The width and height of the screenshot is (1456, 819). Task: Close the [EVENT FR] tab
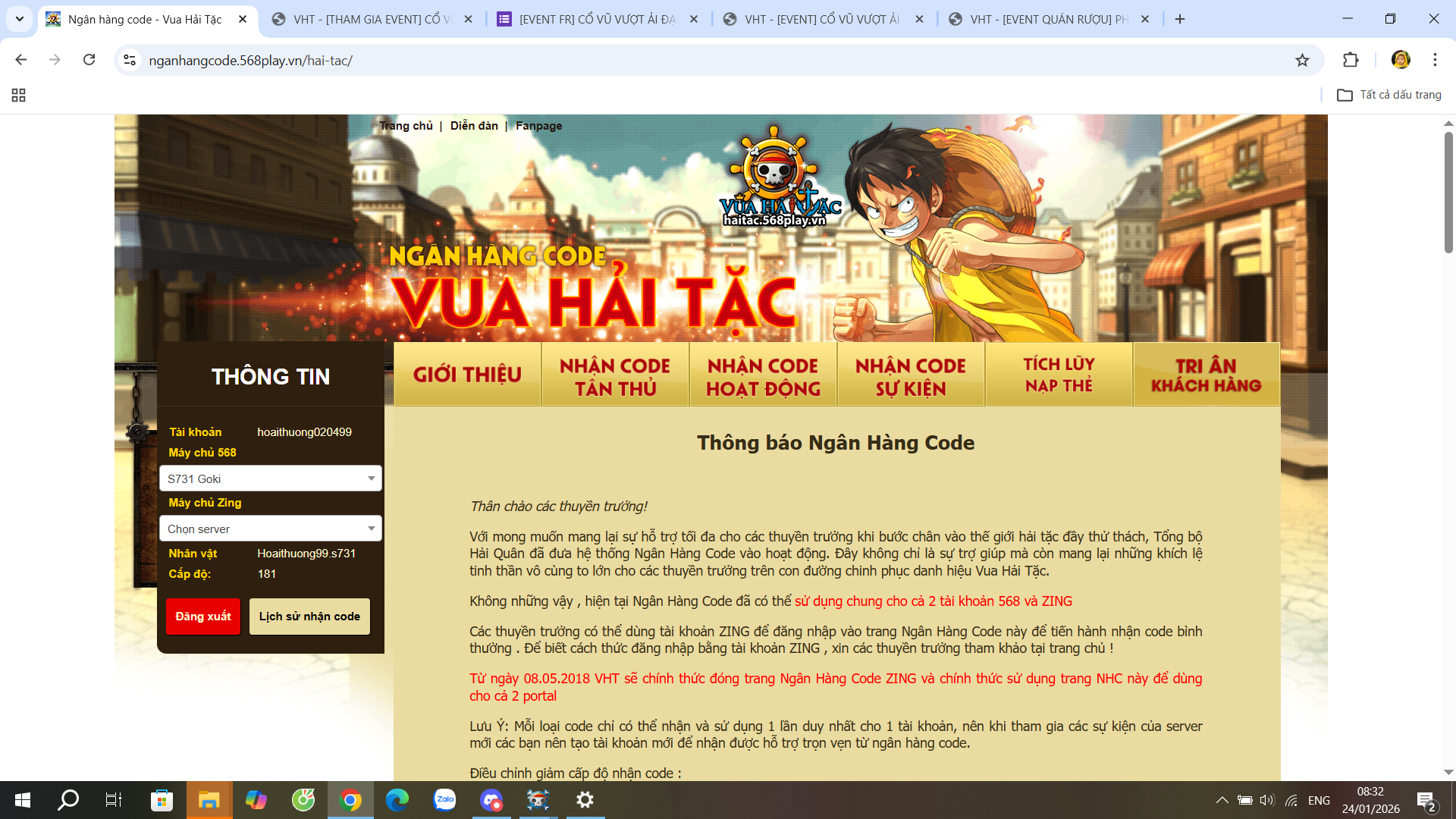click(x=694, y=19)
